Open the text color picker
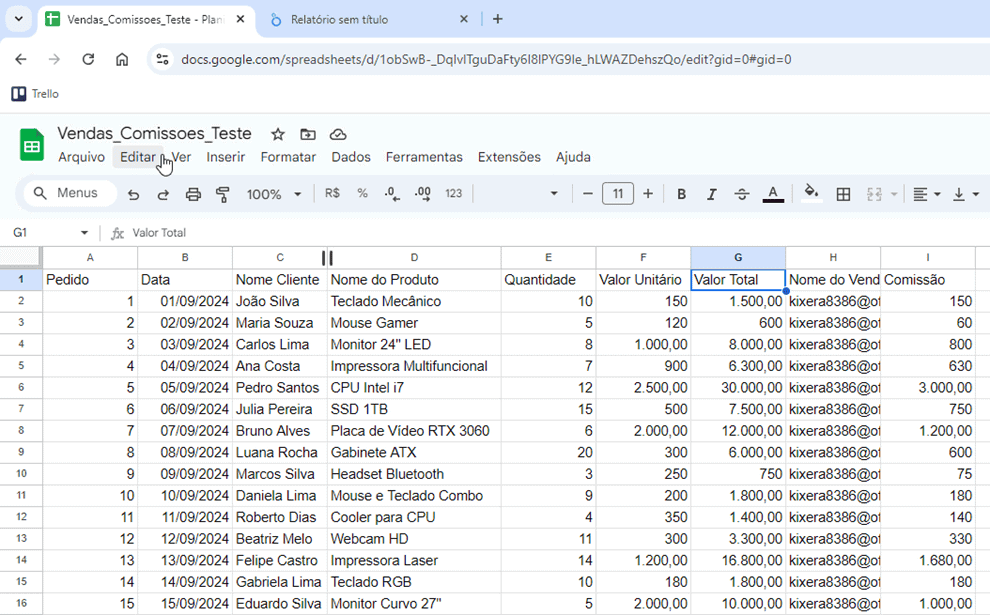This screenshot has height=615, width=990. point(772,194)
